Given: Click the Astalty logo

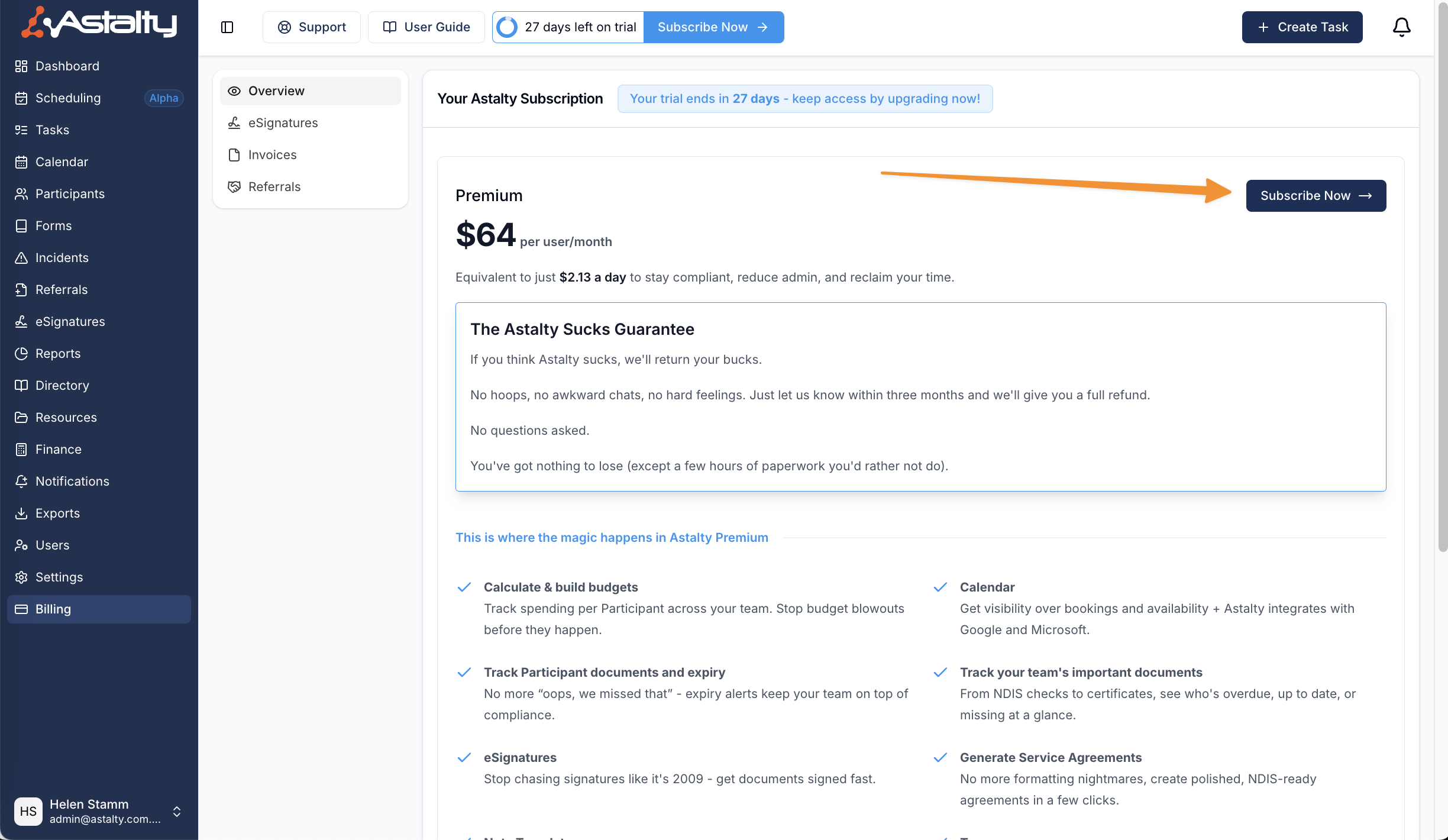Looking at the screenshot, I should [x=99, y=22].
